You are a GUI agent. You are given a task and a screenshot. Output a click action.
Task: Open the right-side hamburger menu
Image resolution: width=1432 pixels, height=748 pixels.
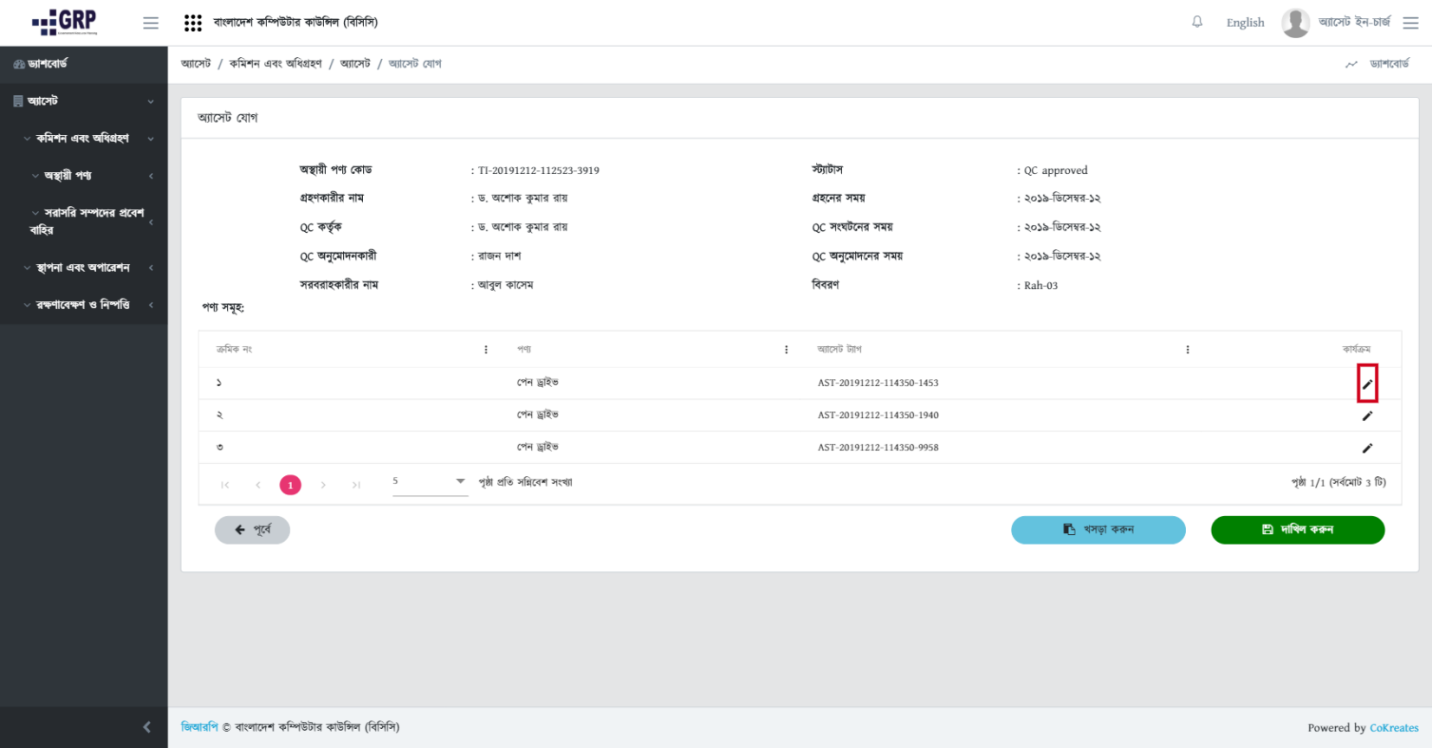(1410, 23)
